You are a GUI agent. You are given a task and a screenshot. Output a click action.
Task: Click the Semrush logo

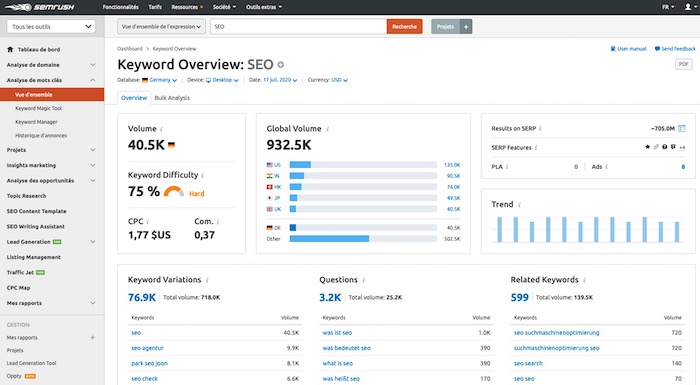[40, 7]
